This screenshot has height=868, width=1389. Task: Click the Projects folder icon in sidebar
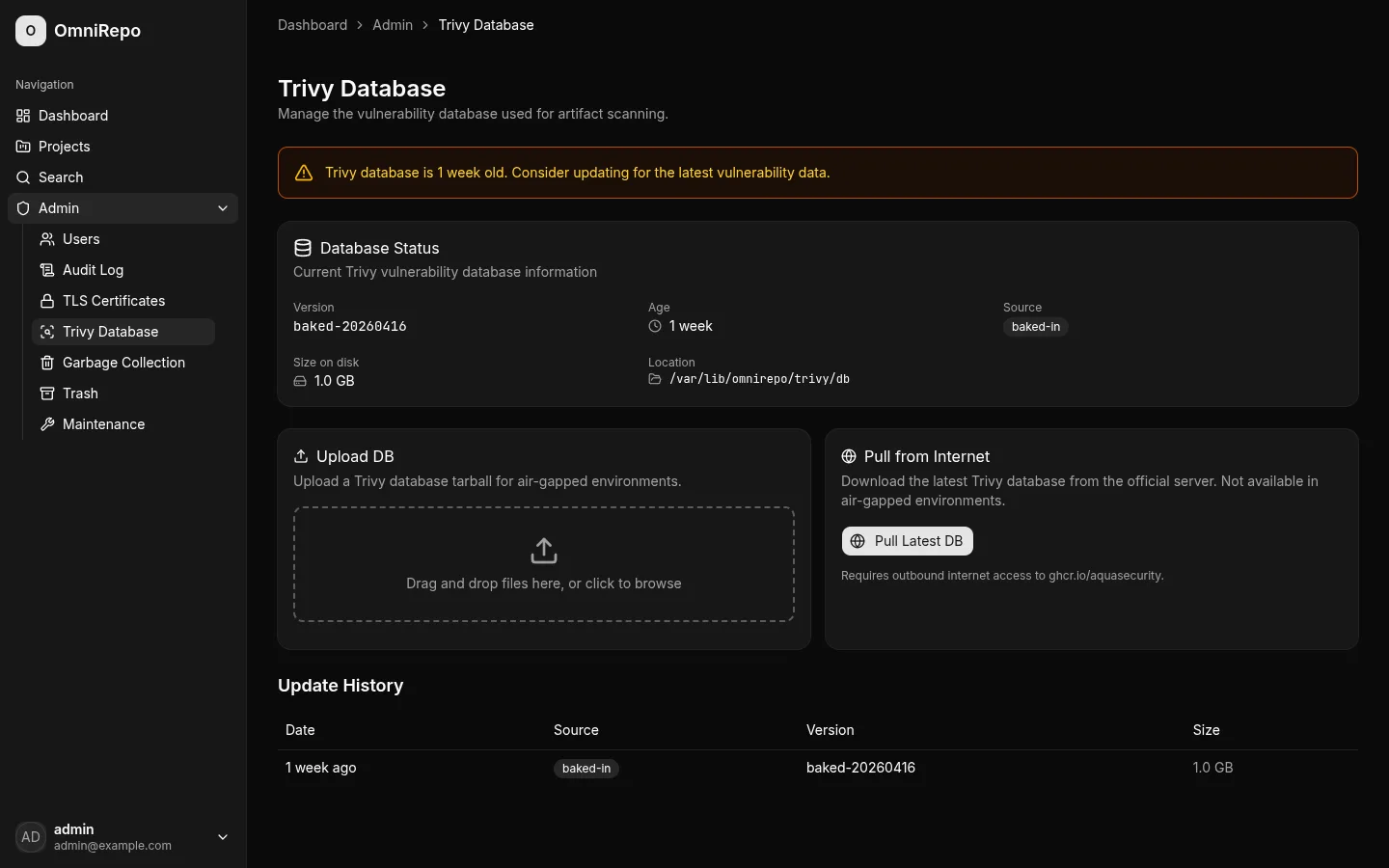tap(23, 147)
